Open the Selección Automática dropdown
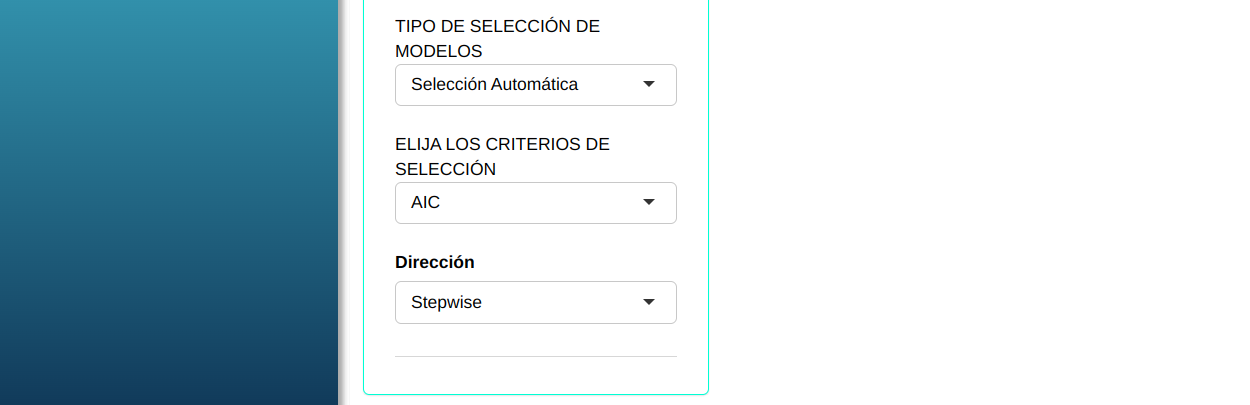The width and height of the screenshot is (1250, 405). (535, 85)
